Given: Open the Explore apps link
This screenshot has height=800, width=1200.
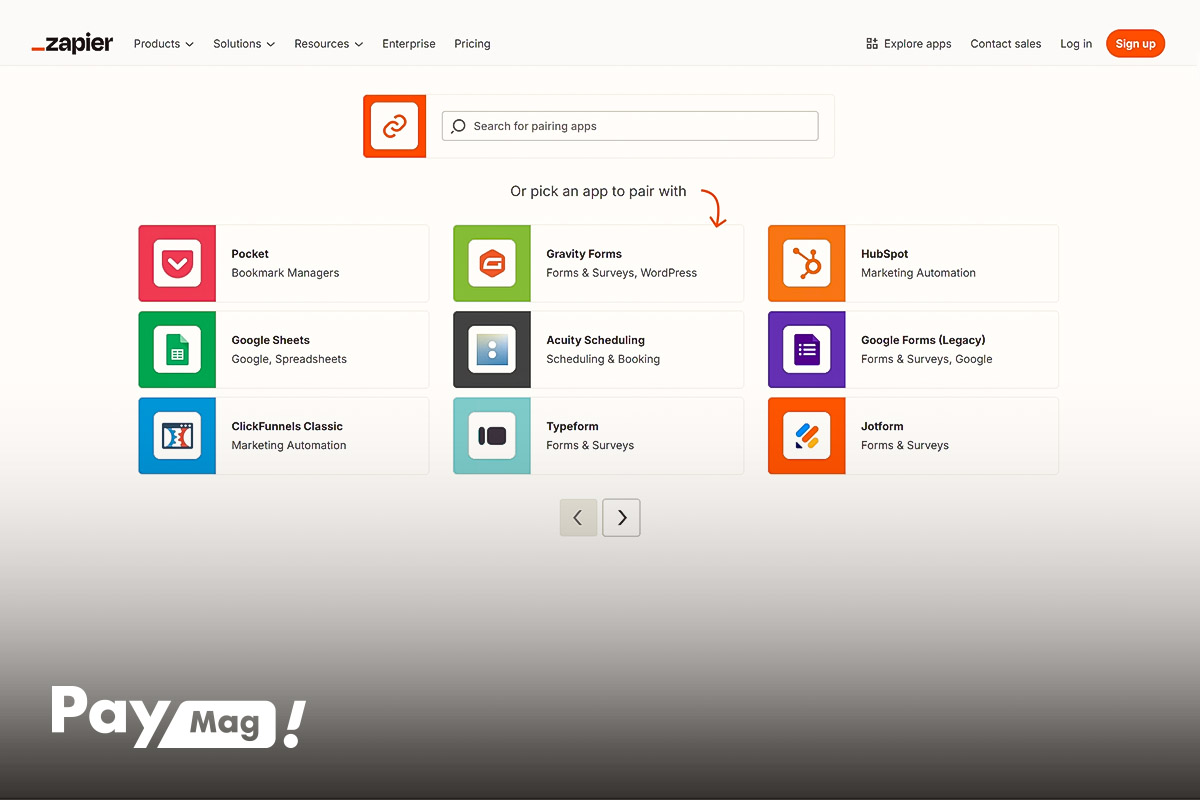Looking at the screenshot, I should (x=909, y=44).
